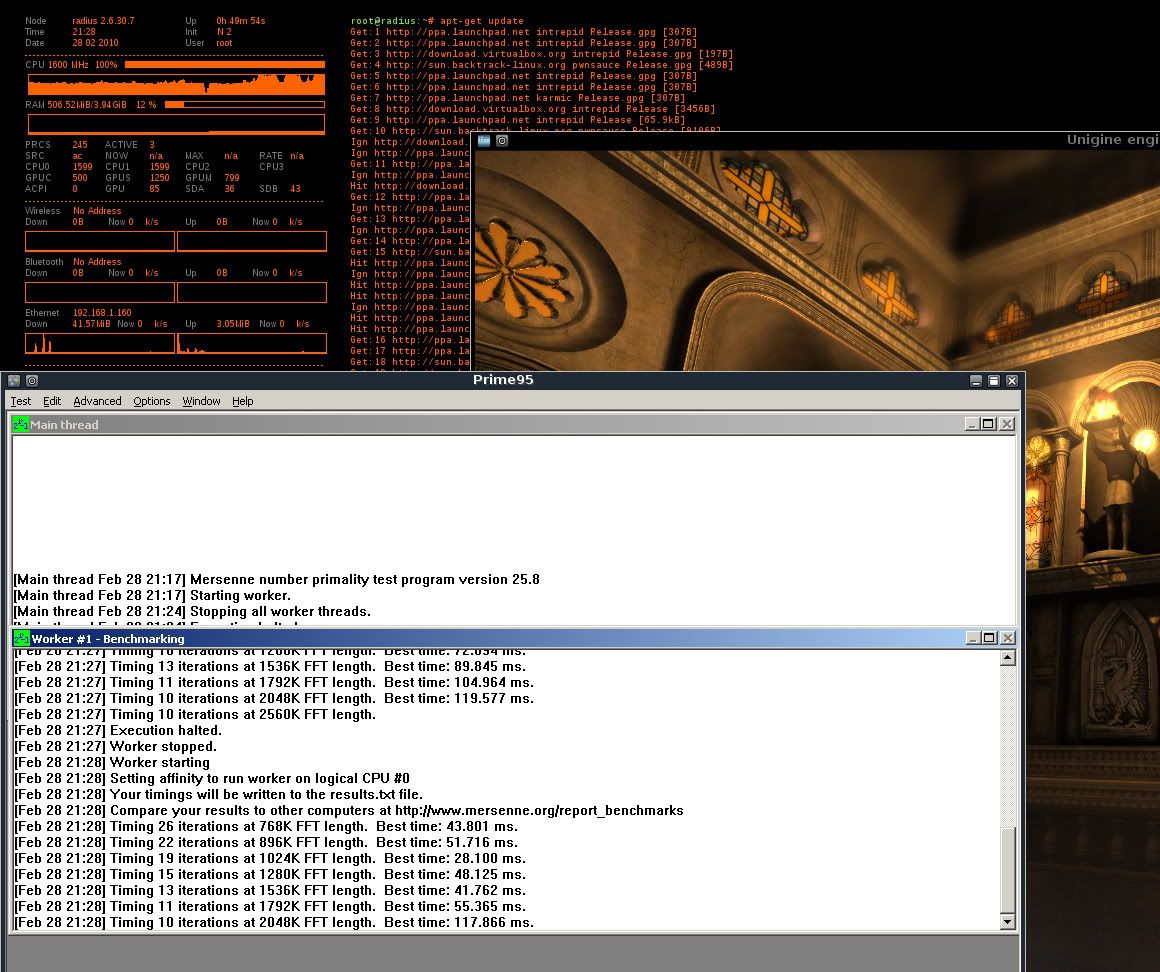Screen dimensions: 1160x972
Task: Click the down arrow of Worker #1 scrollbar
Action: (x=1008, y=922)
